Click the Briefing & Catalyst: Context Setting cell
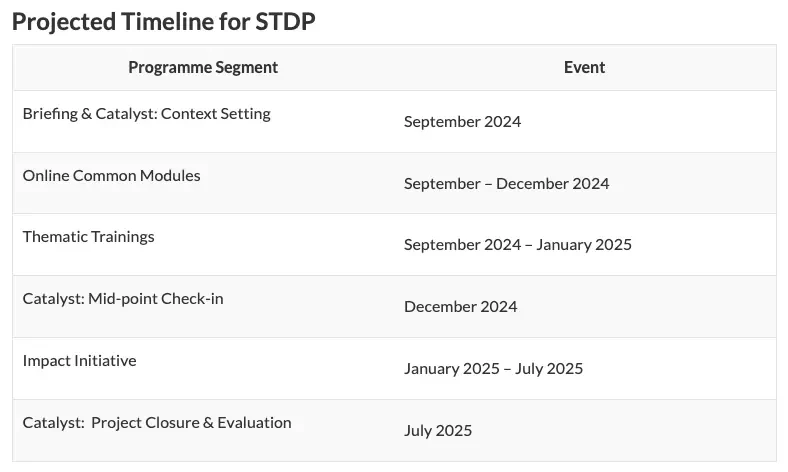Viewport: 788px width, 472px height. [x=147, y=114]
